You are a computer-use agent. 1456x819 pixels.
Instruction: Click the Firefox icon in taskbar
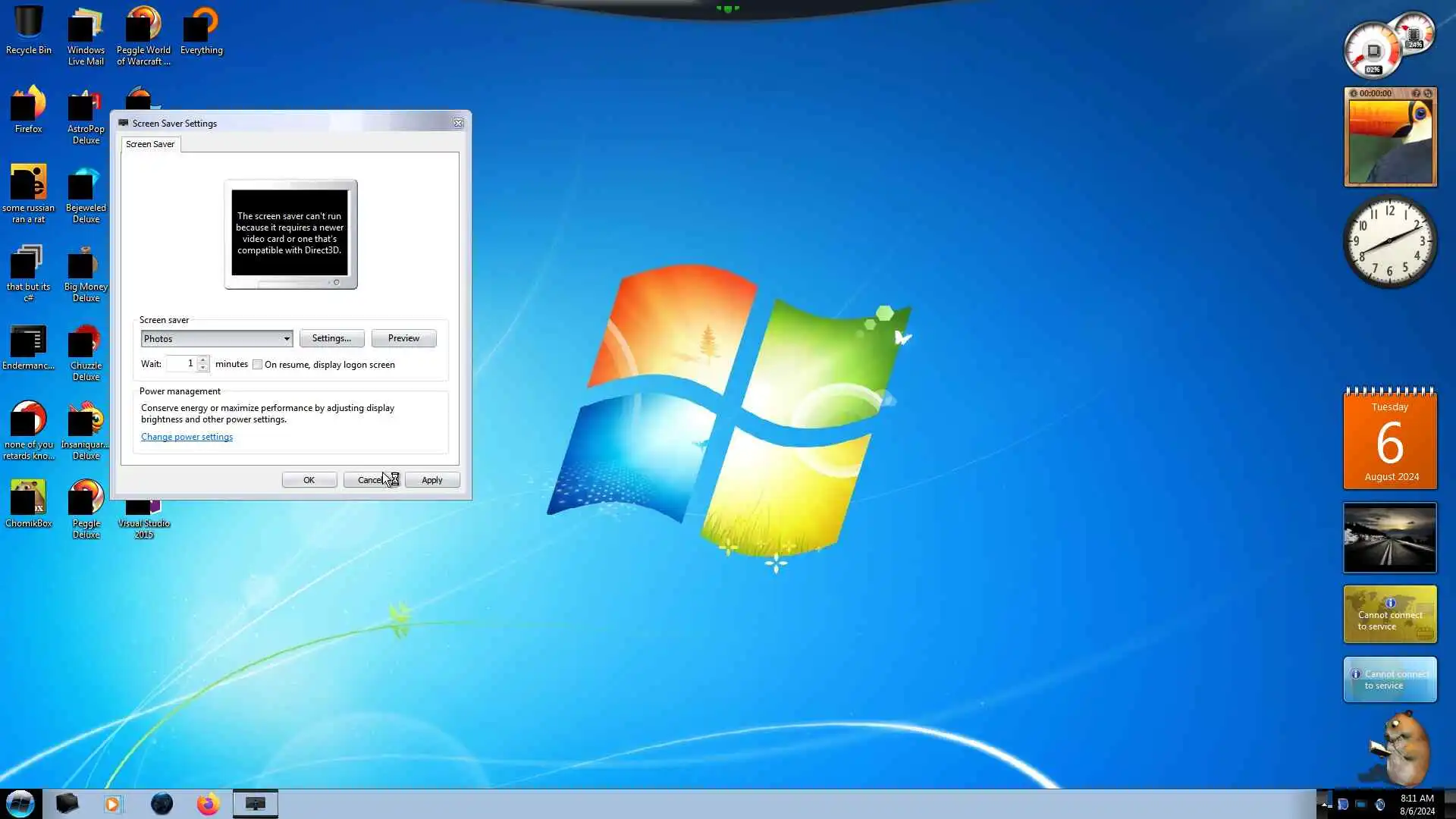pyautogui.click(x=208, y=804)
